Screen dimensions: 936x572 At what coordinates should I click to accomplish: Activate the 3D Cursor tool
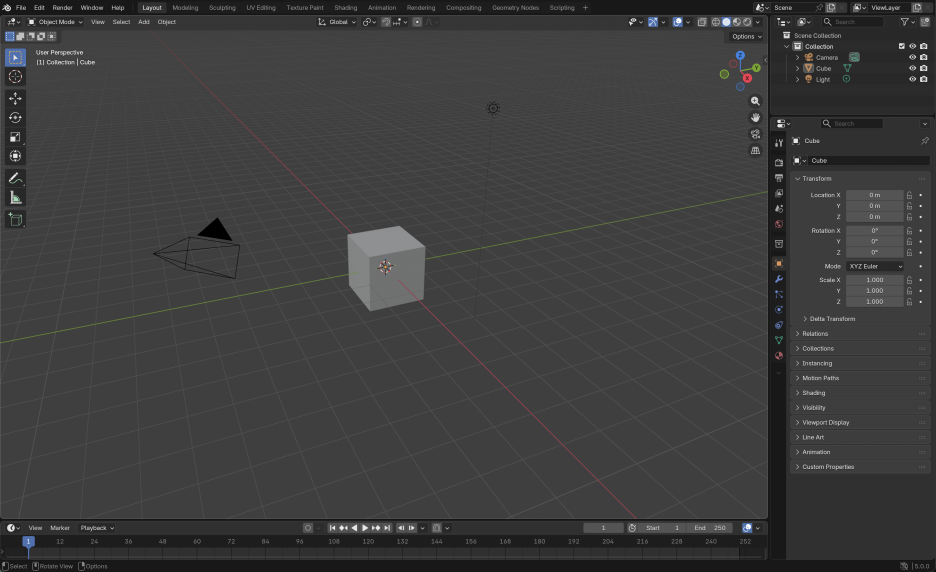coord(16,76)
